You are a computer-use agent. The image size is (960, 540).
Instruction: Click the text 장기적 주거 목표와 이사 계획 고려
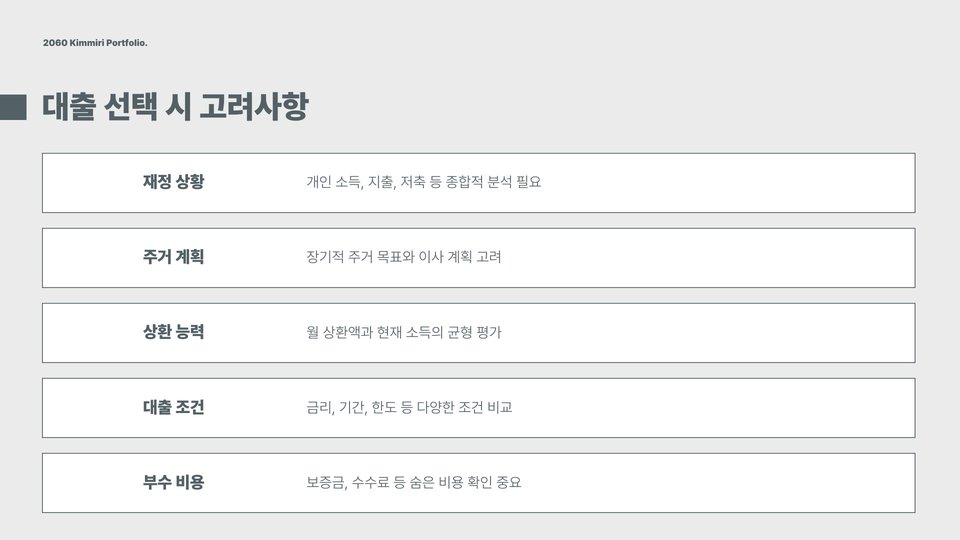pyautogui.click(x=403, y=257)
